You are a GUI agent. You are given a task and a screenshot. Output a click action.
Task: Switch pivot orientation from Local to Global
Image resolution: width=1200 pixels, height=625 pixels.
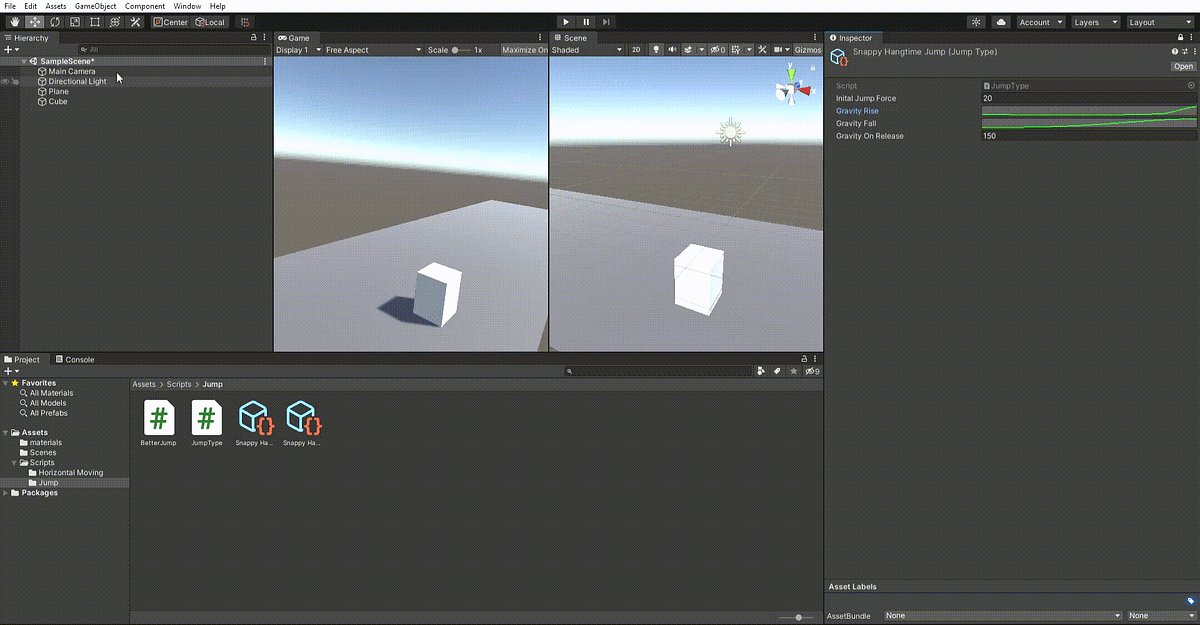tap(210, 21)
